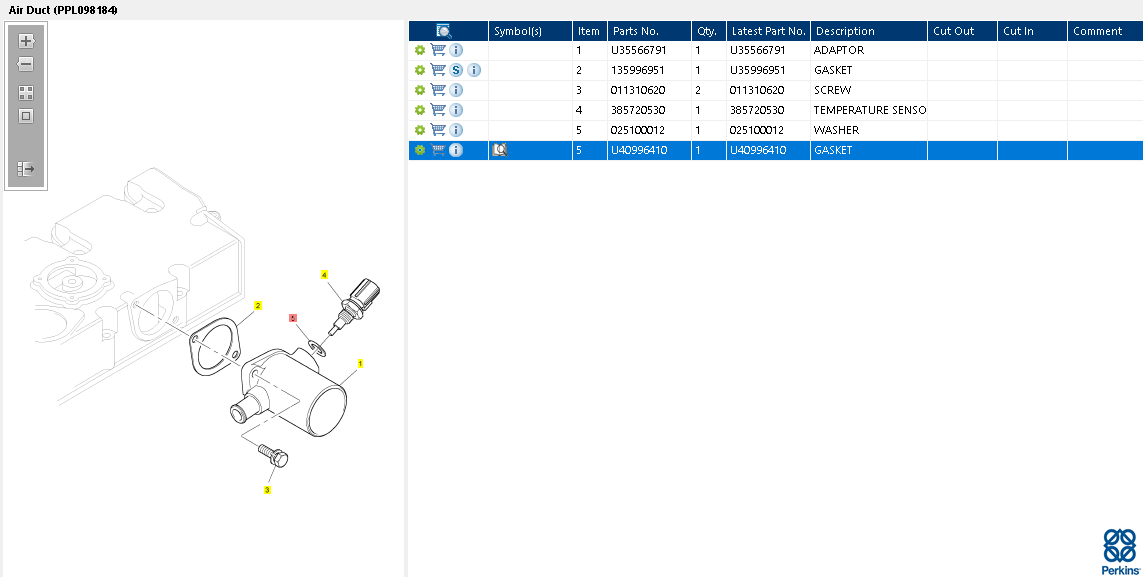Click part number 135996951
This screenshot has height=577, width=1143.
(637, 70)
